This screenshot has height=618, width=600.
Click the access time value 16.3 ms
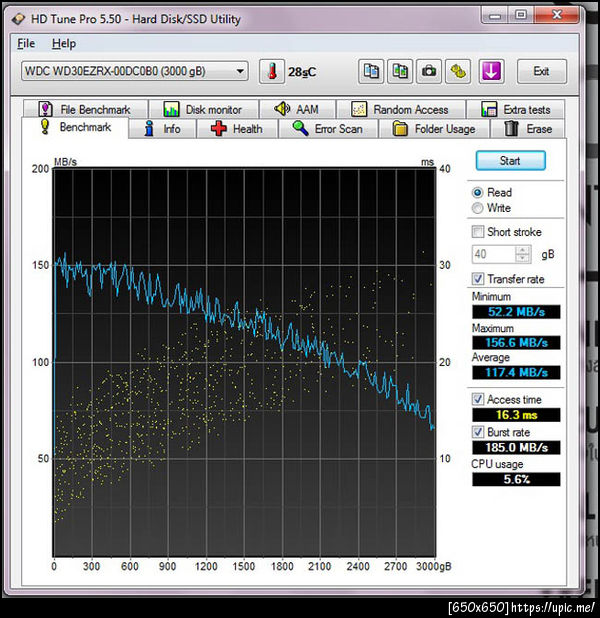click(x=516, y=415)
